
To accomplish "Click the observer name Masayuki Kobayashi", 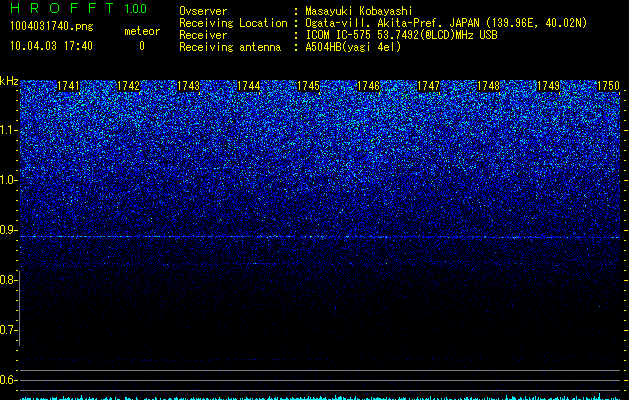I will (359, 11).
